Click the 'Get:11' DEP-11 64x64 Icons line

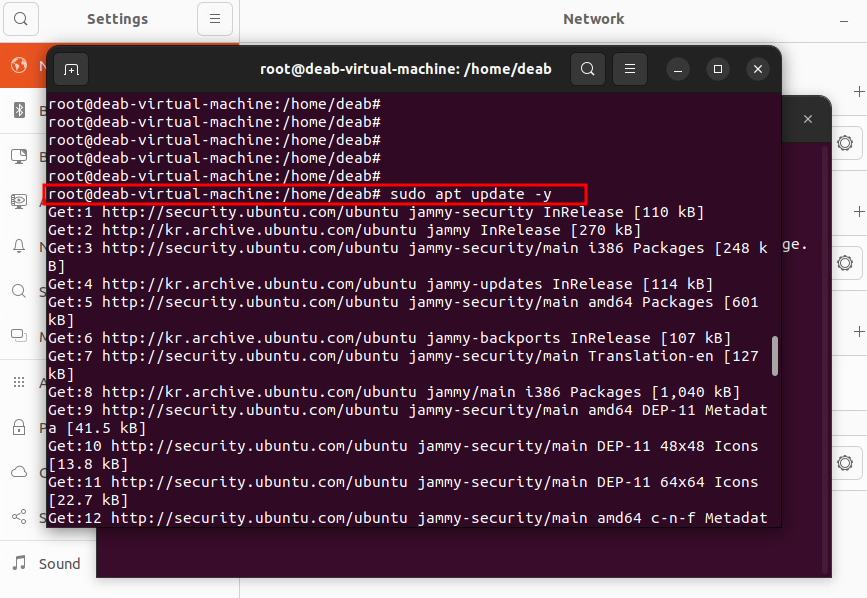(403, 491)
